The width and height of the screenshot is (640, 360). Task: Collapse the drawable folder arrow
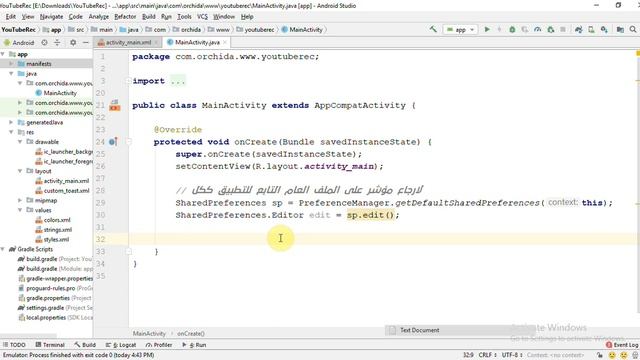[x=20, y=142]
